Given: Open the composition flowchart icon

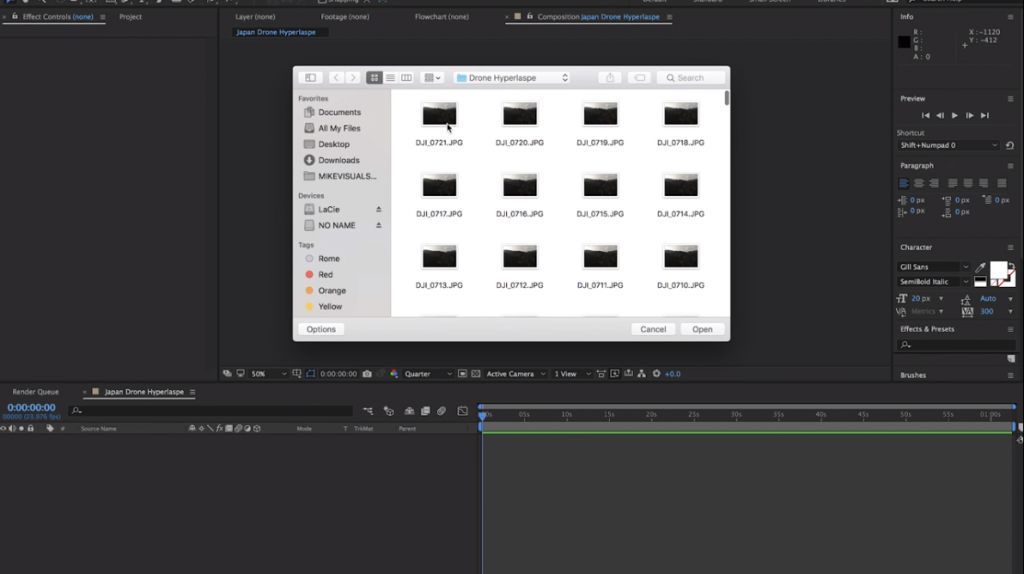Looking at the screenshot, I should [x=641, y=374].
